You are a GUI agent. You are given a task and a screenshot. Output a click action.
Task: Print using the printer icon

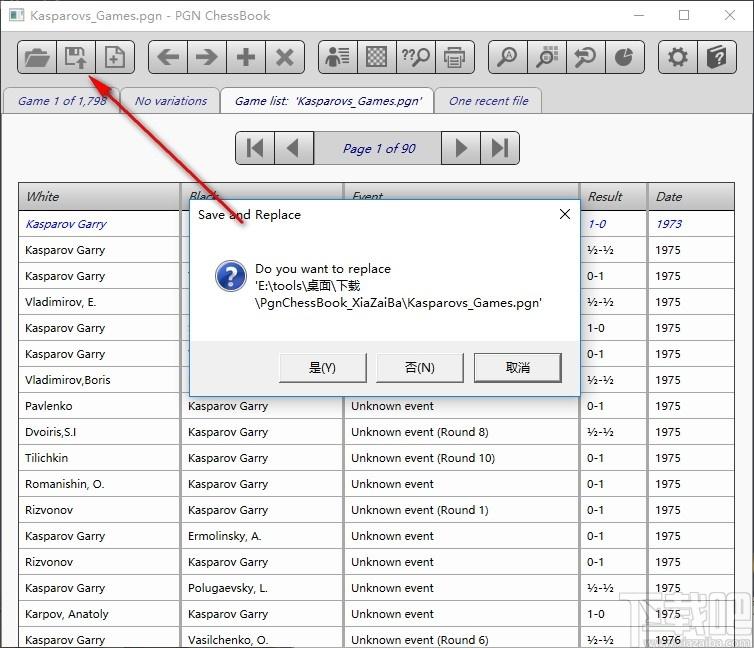coord(455,57)
